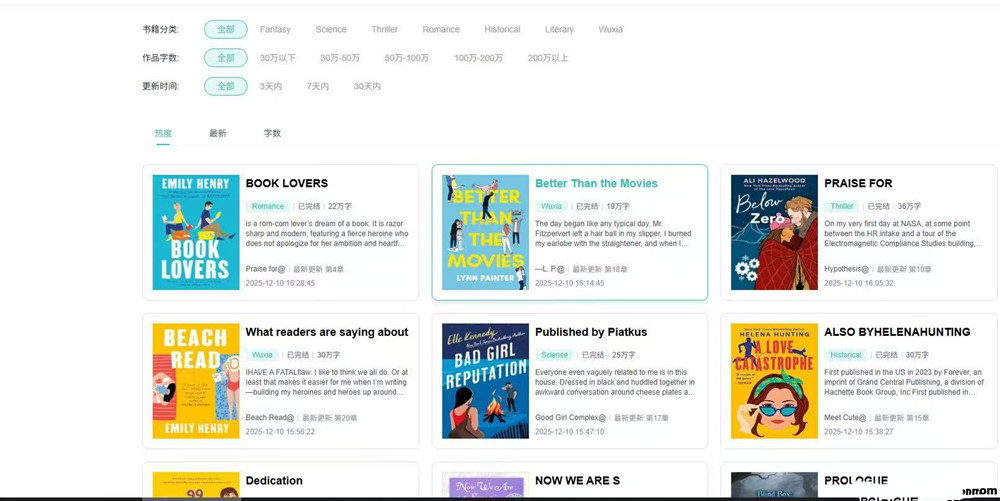The image size is (1000, 501).
Task: Select the Beach Read cover image
Action: click(x=195, y=381)
